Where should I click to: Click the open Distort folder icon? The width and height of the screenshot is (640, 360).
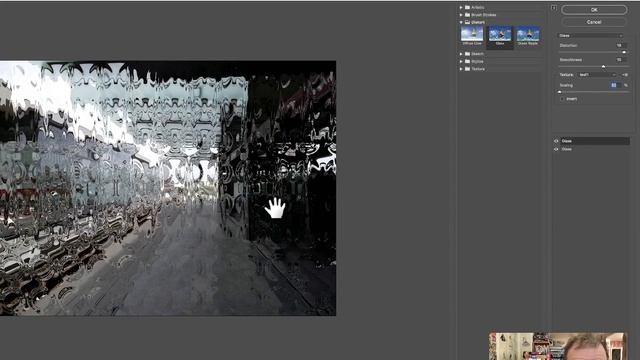tap(467, 22)
